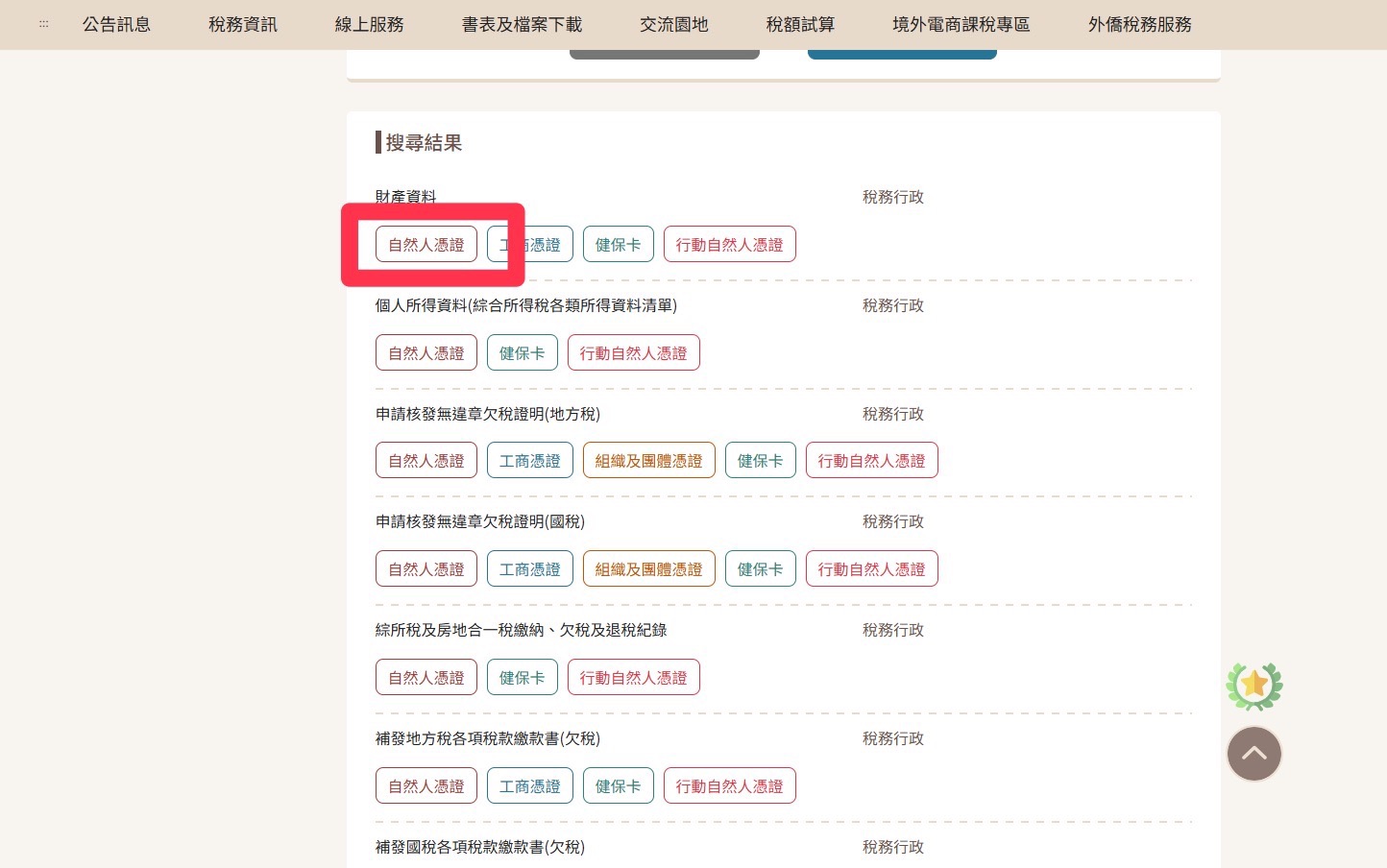
Task: Click the dotted grip icon in nav bar
Action: tap(43, 24)
